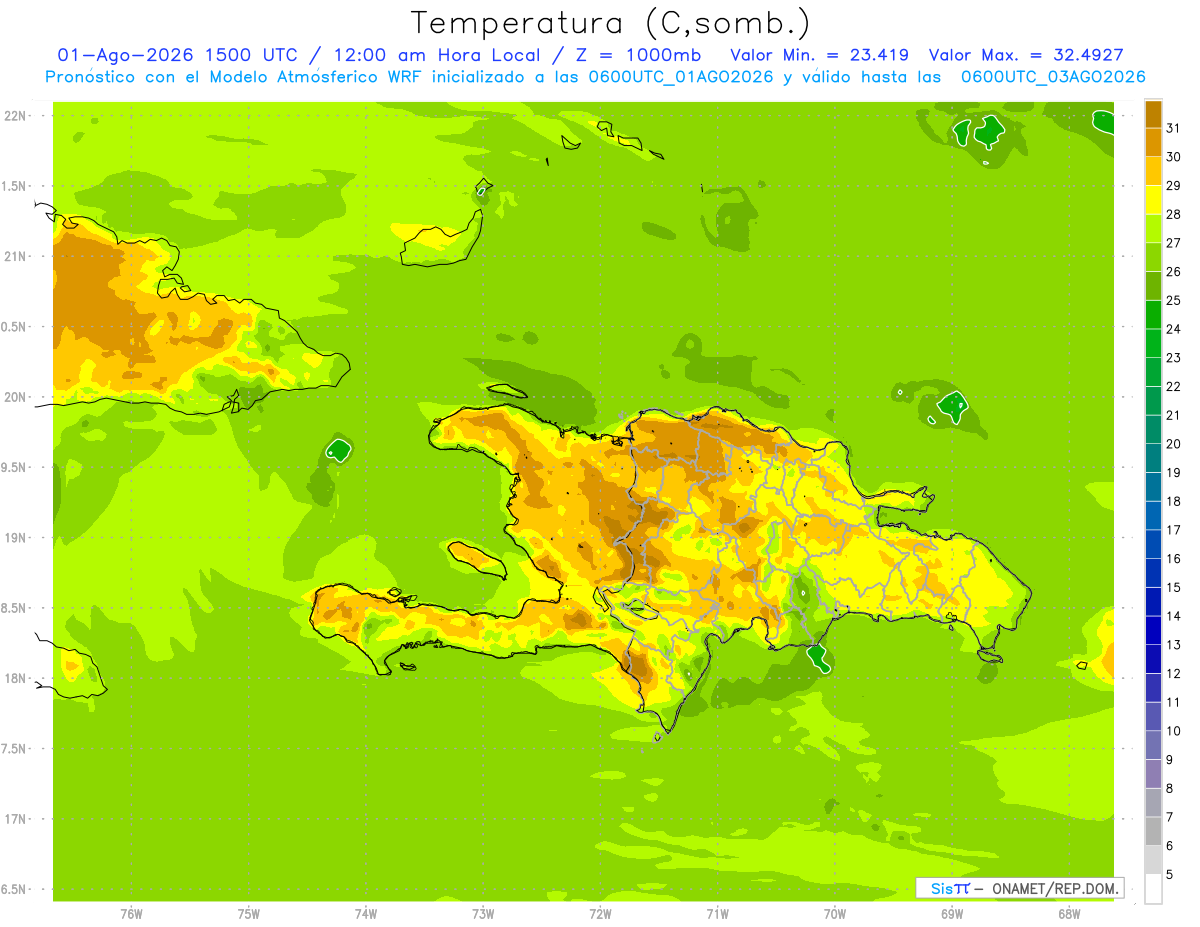Click the legend value "31"
1200x927 pixels.
point(1174,128)
